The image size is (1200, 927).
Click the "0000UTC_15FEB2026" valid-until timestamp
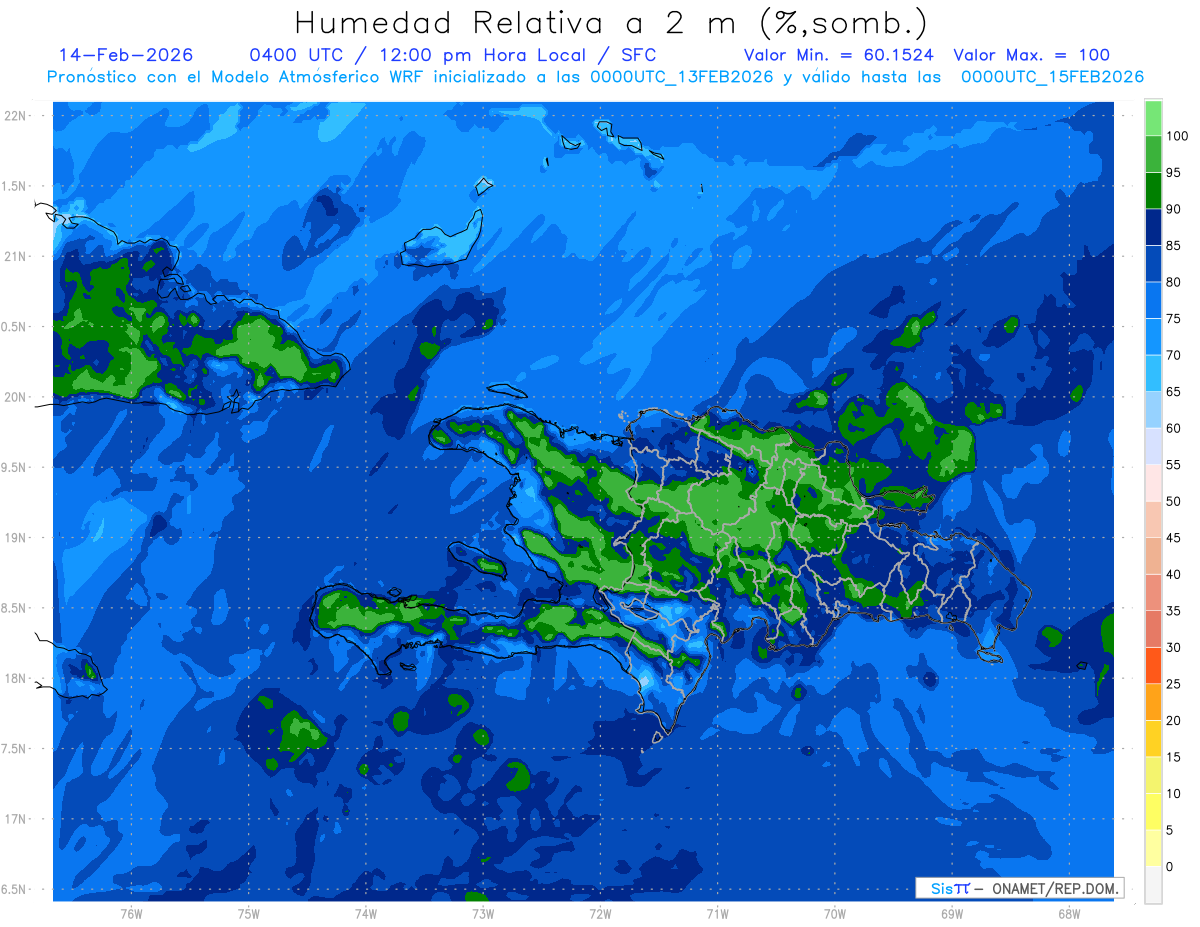coord(1052,77)
